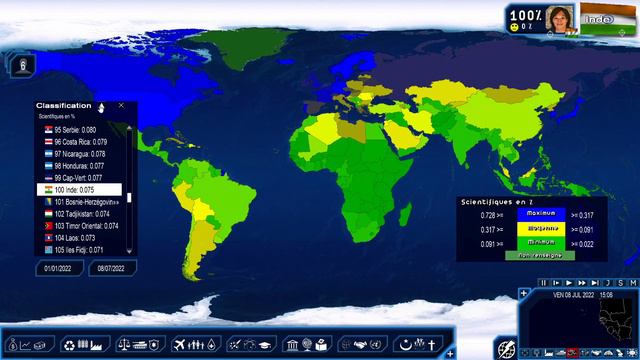Select row 96 Costa Rica: 0.079
The width and height of the screenshot is (640, 360).
click(79, 142)
